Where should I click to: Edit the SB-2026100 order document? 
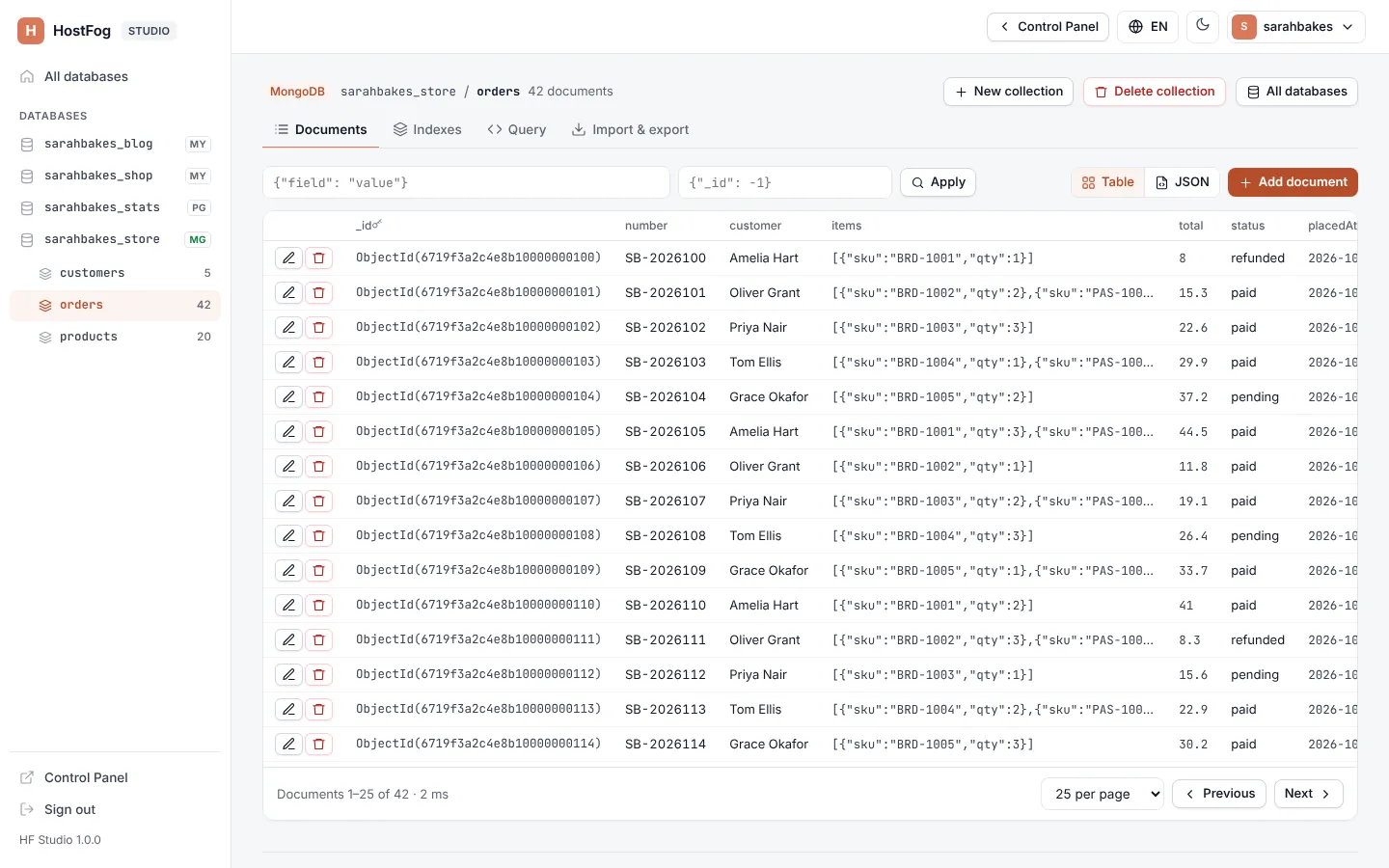[288, 258]
